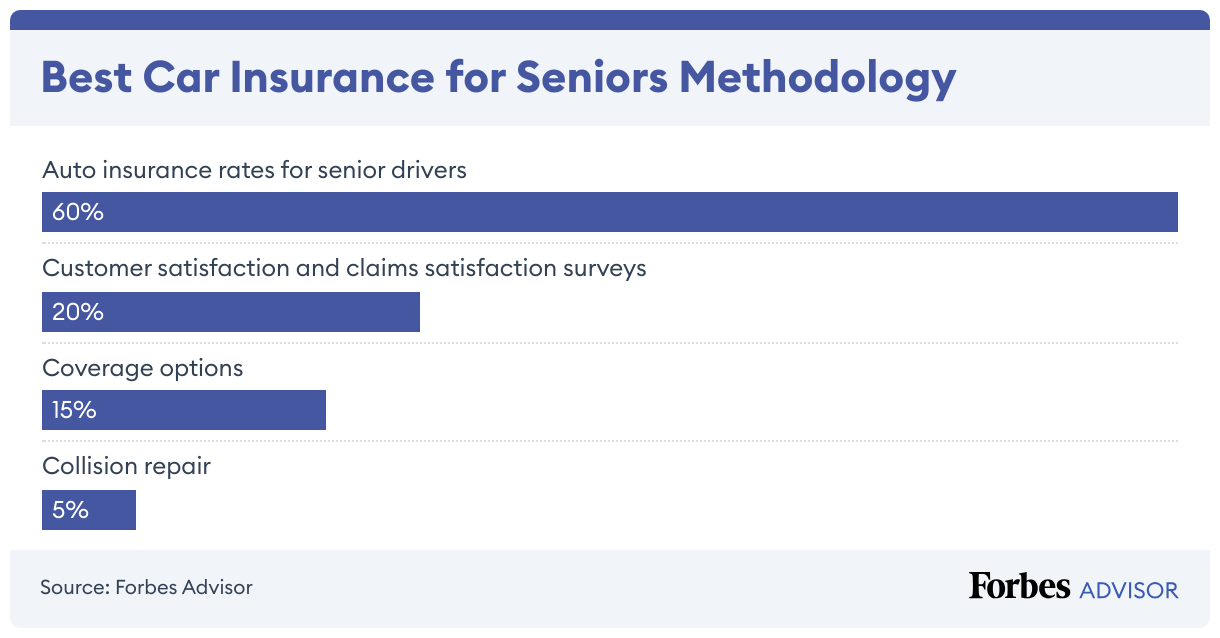Click the 60% value text
Screen dimensions: 1220x638
pos(78,212)
